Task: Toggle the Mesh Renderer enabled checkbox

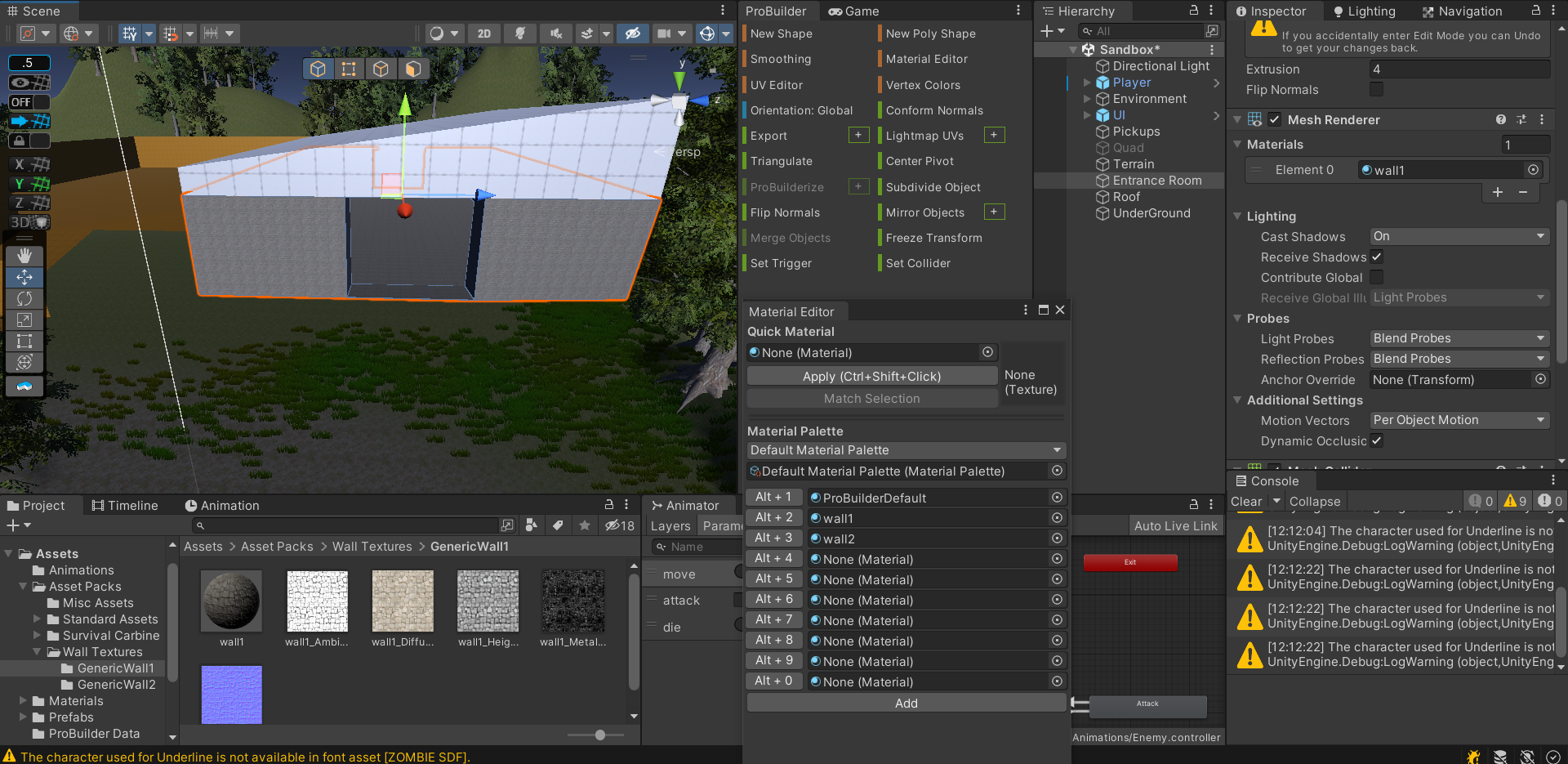Action: tap(1274, 119)
